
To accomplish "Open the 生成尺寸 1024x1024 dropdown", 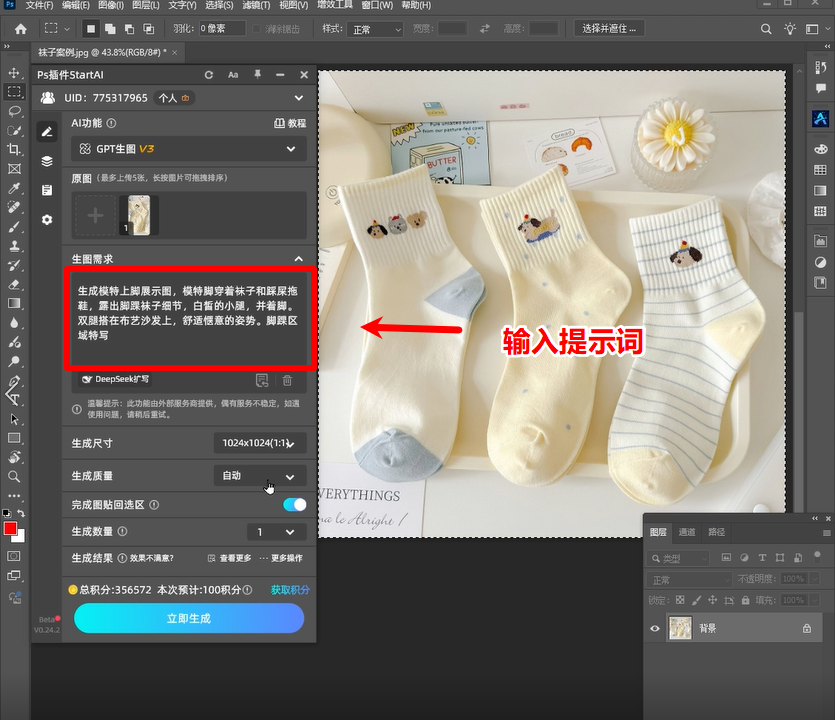I will tap(260, 443).
